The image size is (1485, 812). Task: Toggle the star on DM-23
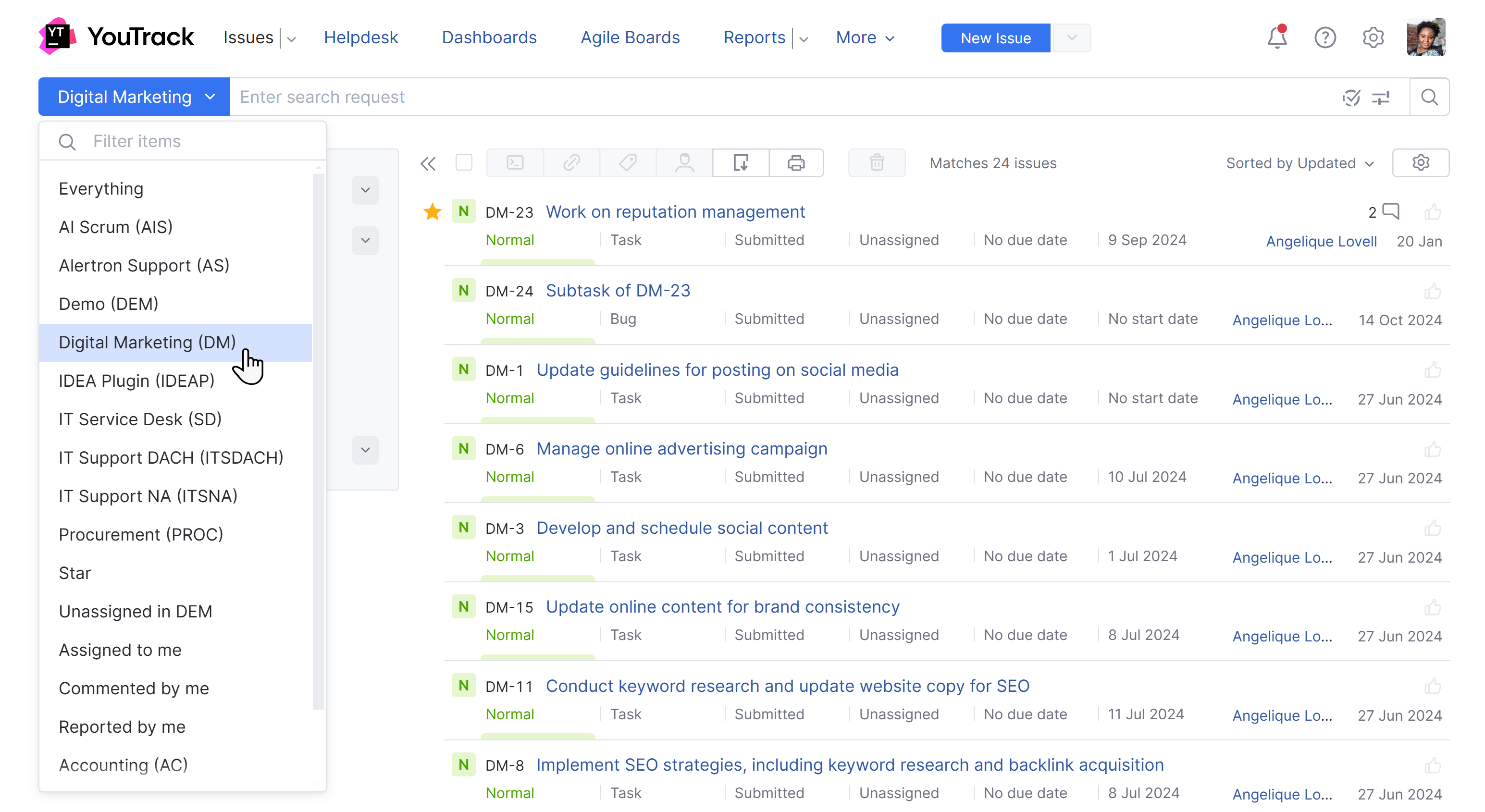click(x=433, y=212)
